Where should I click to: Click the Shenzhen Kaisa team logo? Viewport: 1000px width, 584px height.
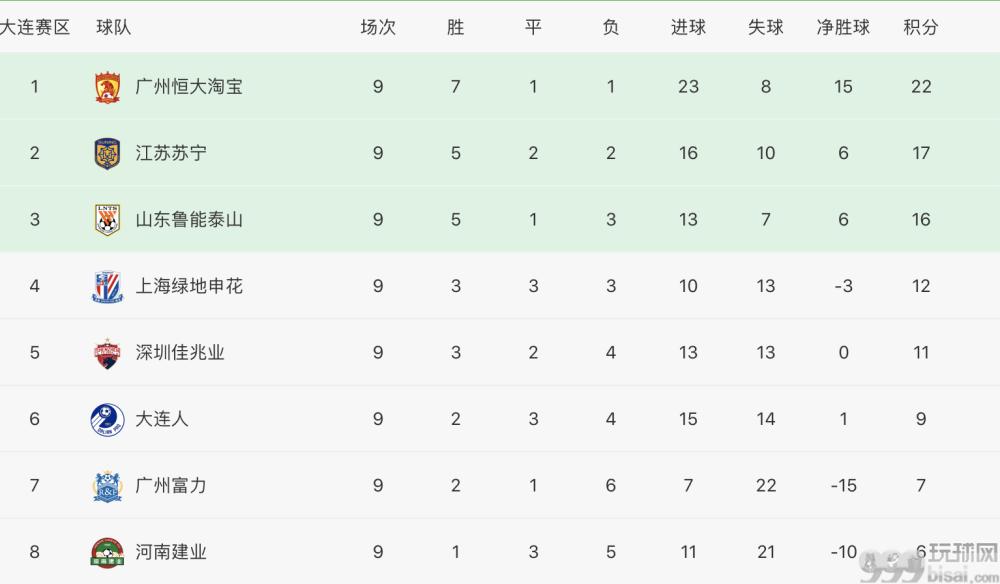point(107,353)
